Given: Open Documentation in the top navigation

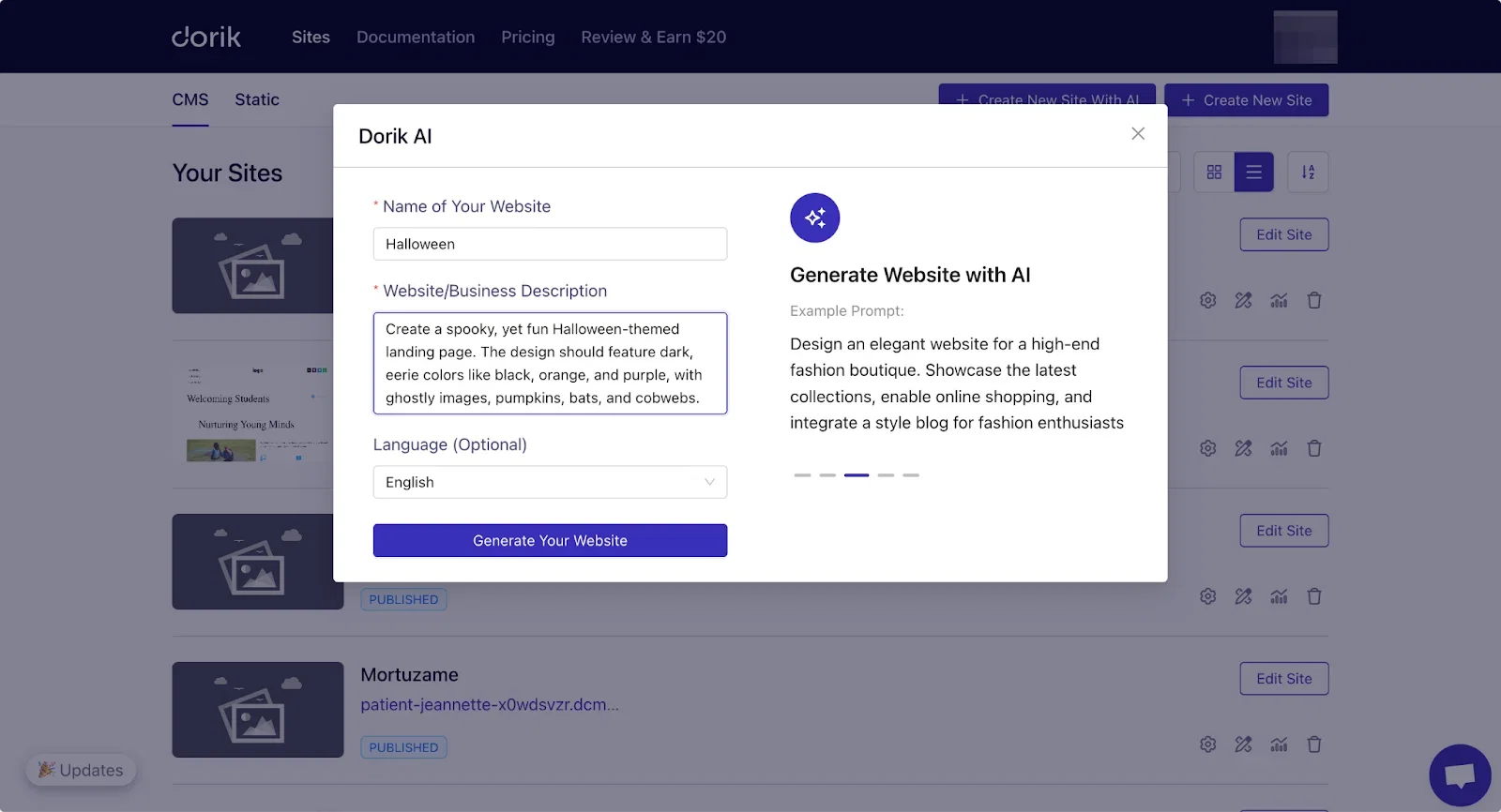Looking at the screenshot, I should [x=416, y=38].
